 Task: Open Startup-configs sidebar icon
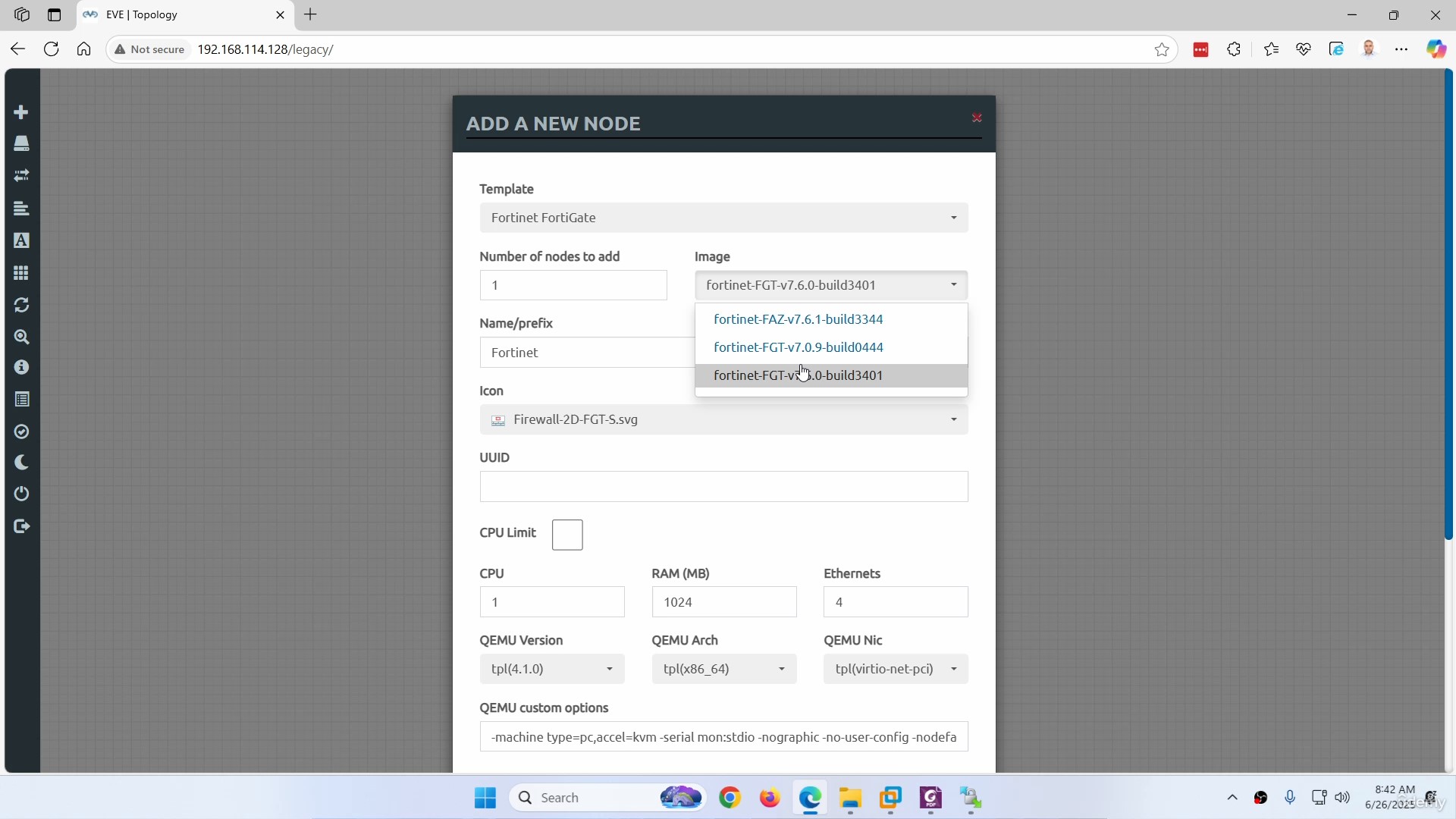(21, 208)
